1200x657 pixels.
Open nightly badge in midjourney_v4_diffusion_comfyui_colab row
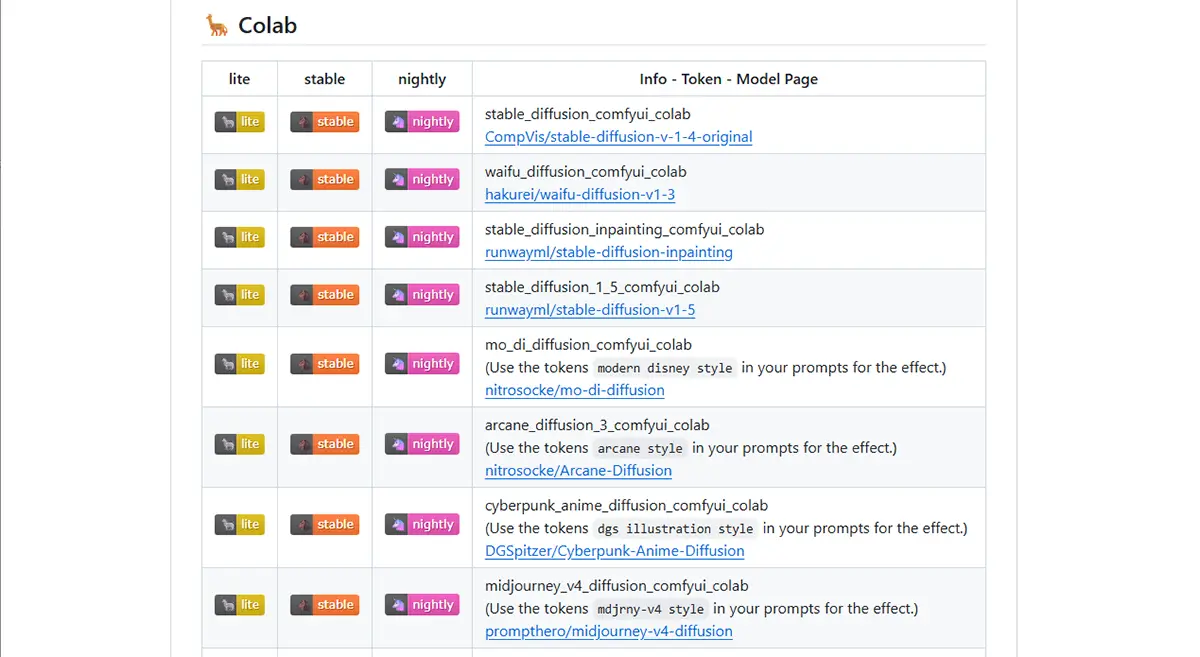coord(422,605)
